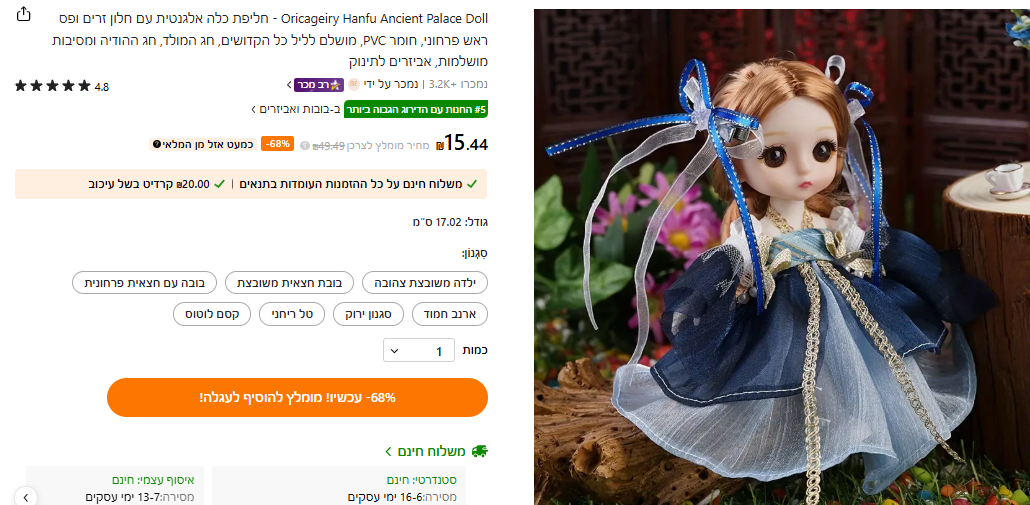Click the info icon next to recommended retail price
The height and width of the screenshot is (505, 1030).
(x=304, y=145)
